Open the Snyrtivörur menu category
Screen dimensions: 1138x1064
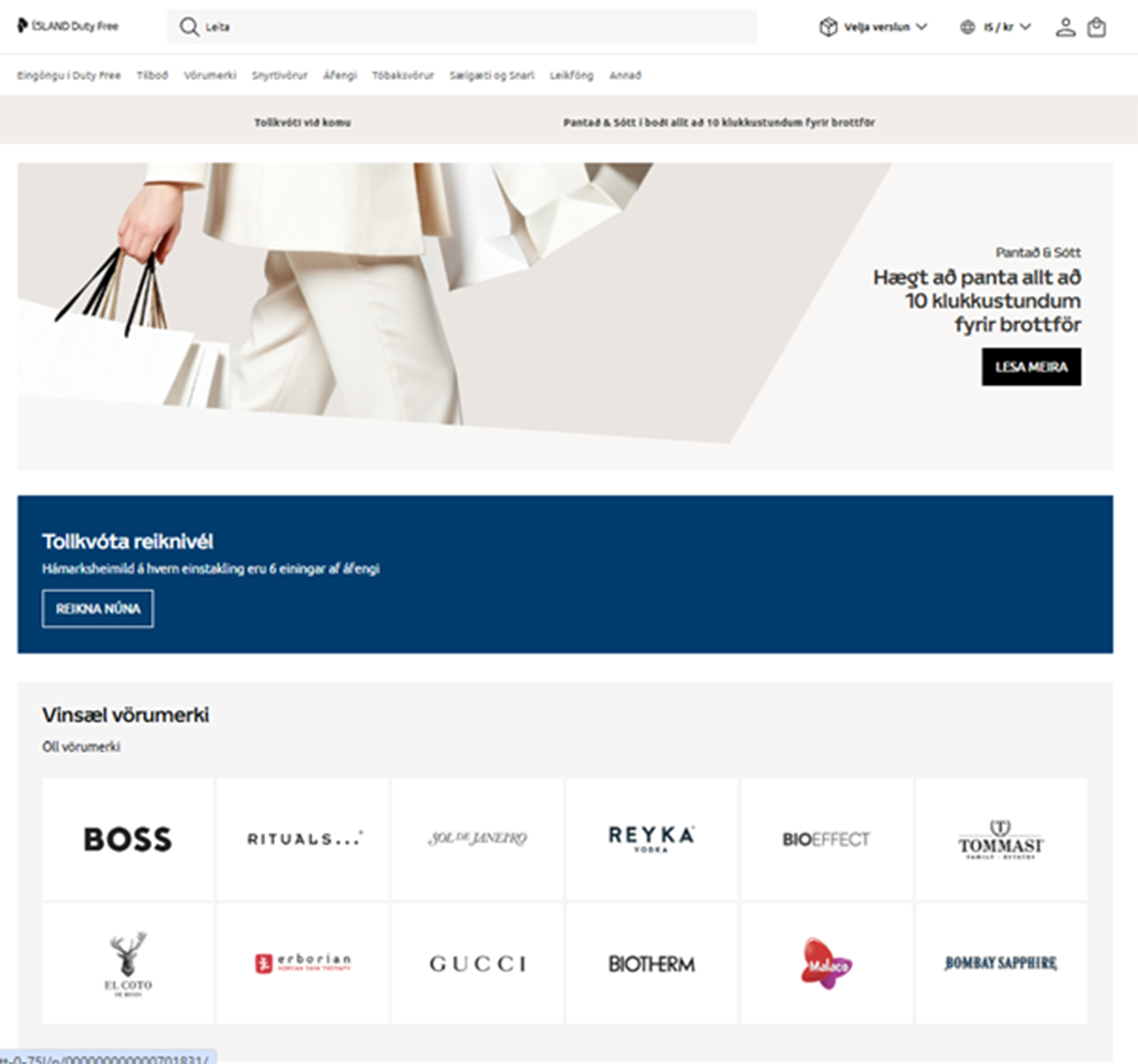click(280, 75)
